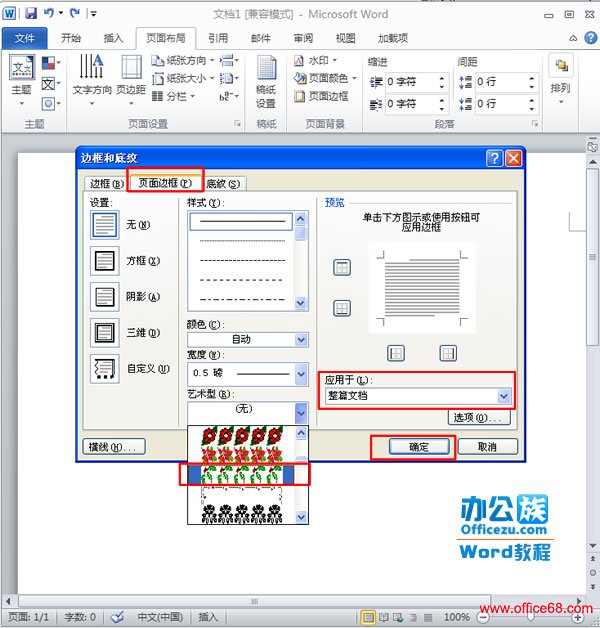
Task: Toggle the left border in preview
Action: click(396, 353)
